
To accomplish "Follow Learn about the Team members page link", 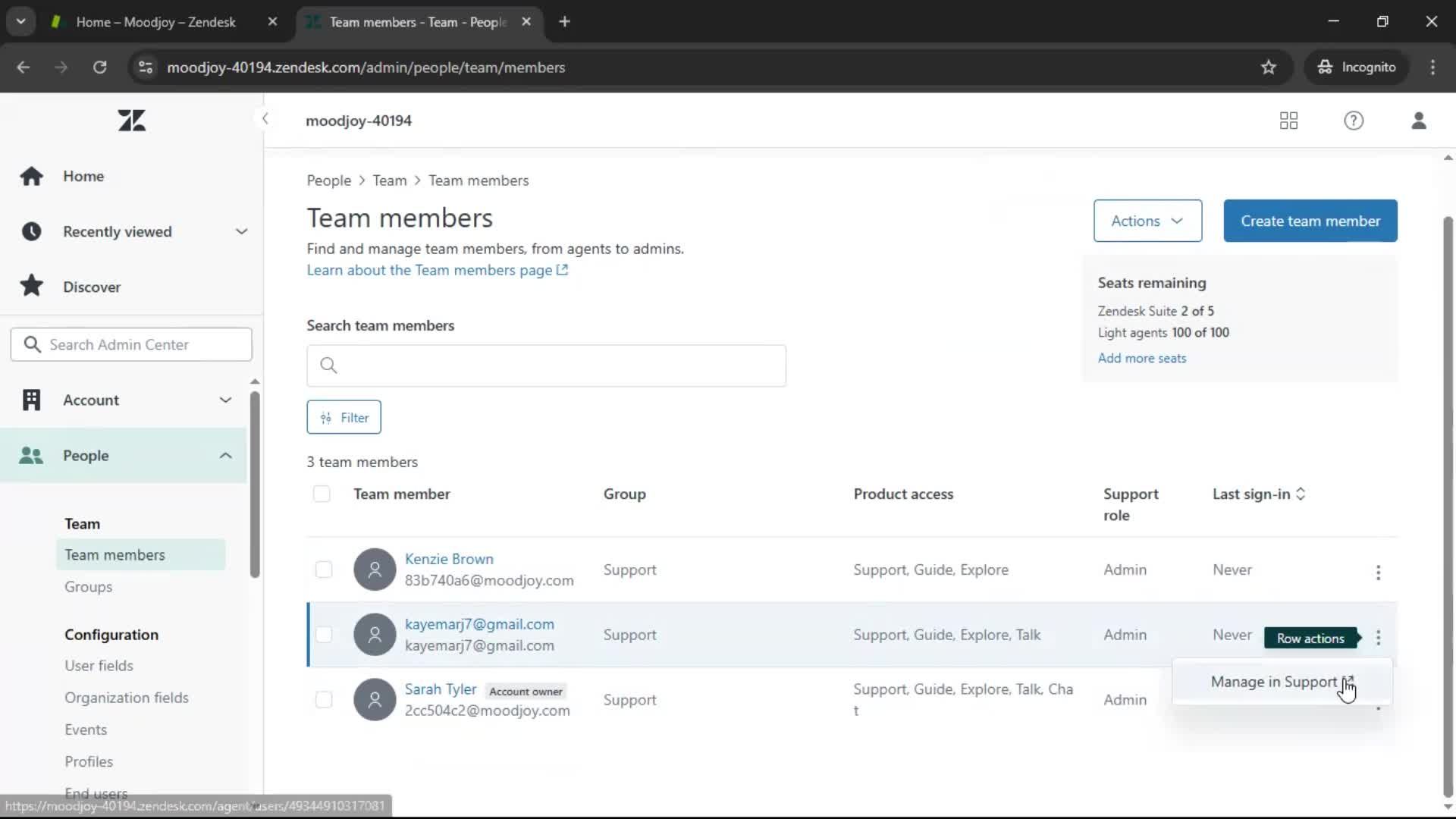I will [x=437, y=270].
